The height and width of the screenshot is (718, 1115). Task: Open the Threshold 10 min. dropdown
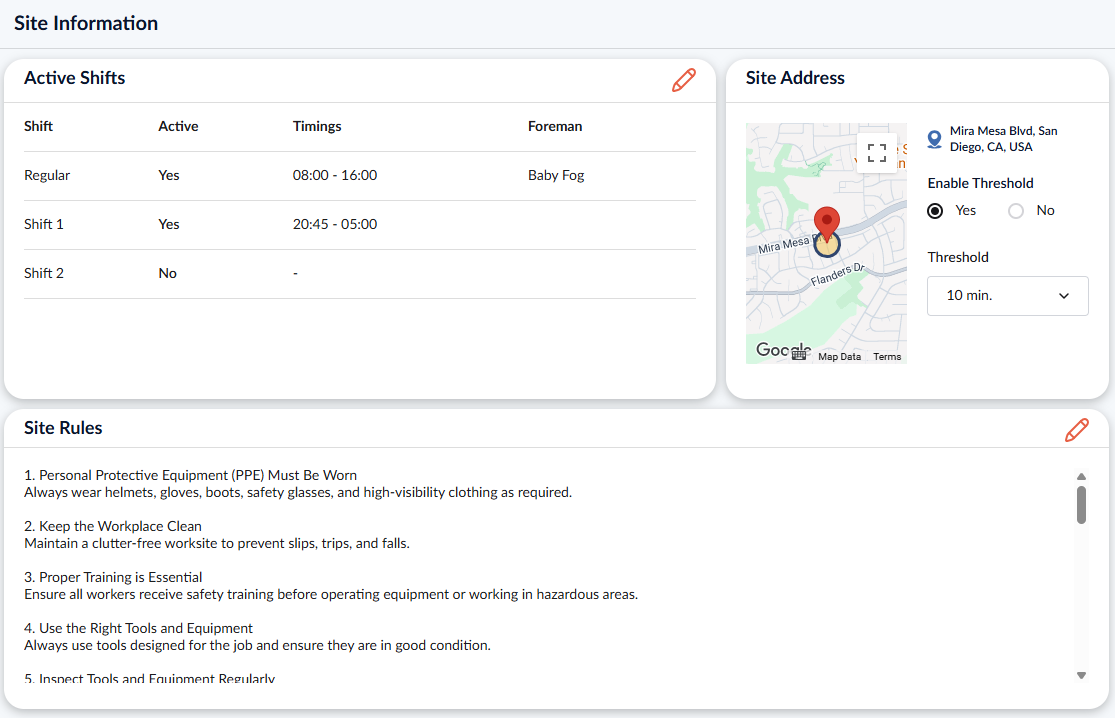click(x=1008, y=296)
